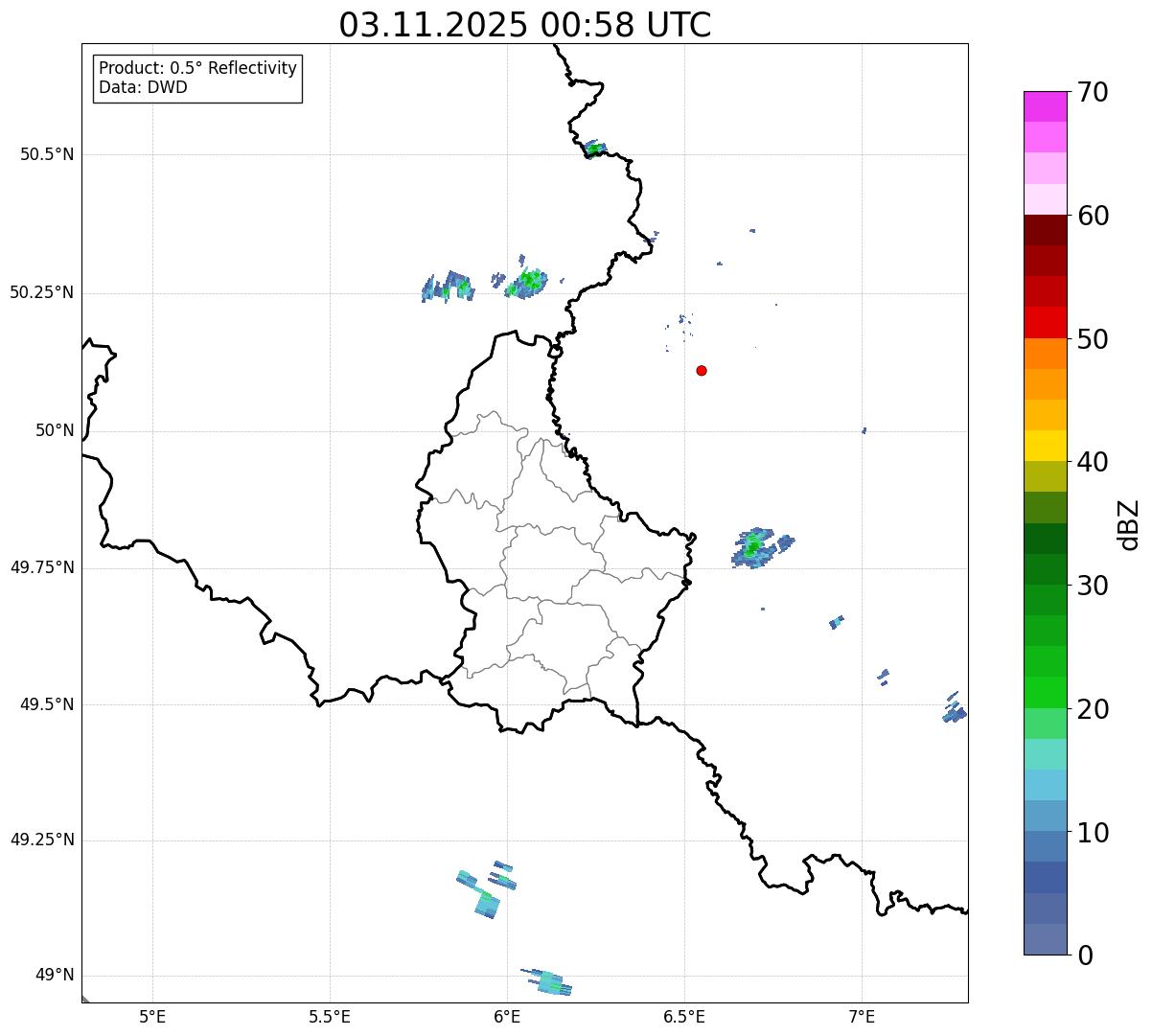
Task: Click the 5°E longitude label
Action: 152,1017
